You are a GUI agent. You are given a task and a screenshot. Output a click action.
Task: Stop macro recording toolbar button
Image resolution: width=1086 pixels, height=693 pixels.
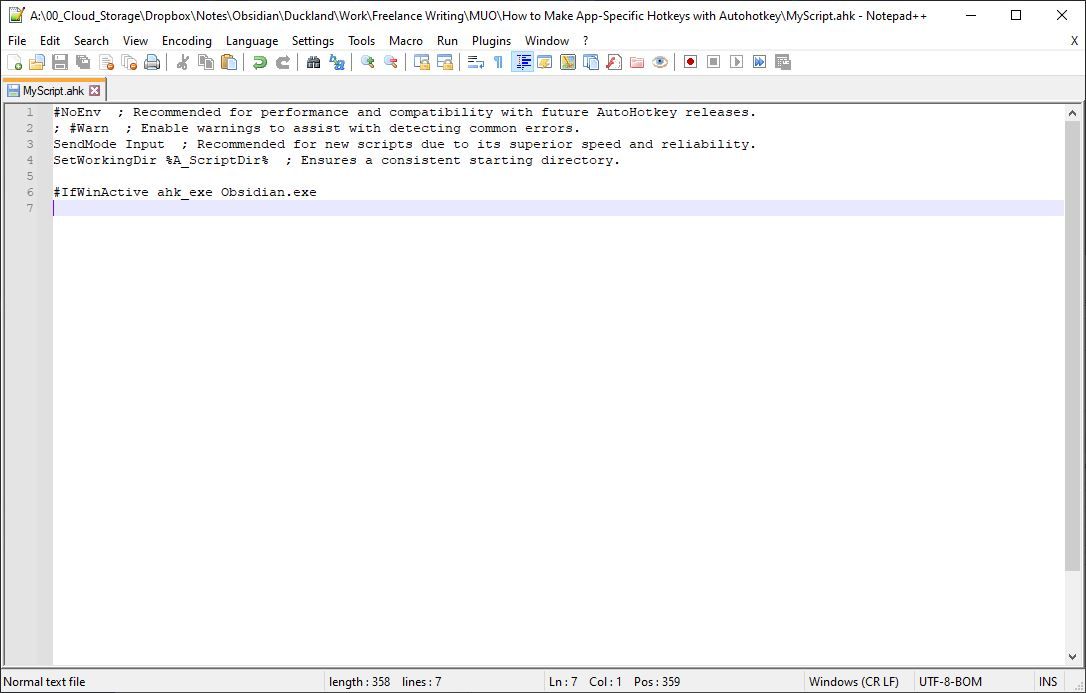click(713, 62)
